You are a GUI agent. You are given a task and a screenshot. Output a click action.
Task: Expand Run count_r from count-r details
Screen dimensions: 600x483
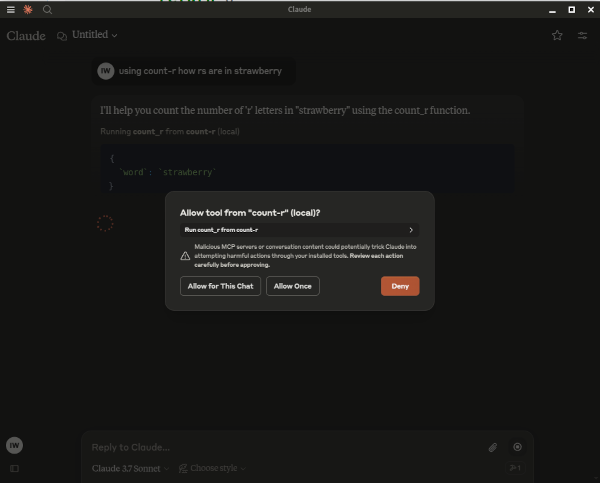300,230
